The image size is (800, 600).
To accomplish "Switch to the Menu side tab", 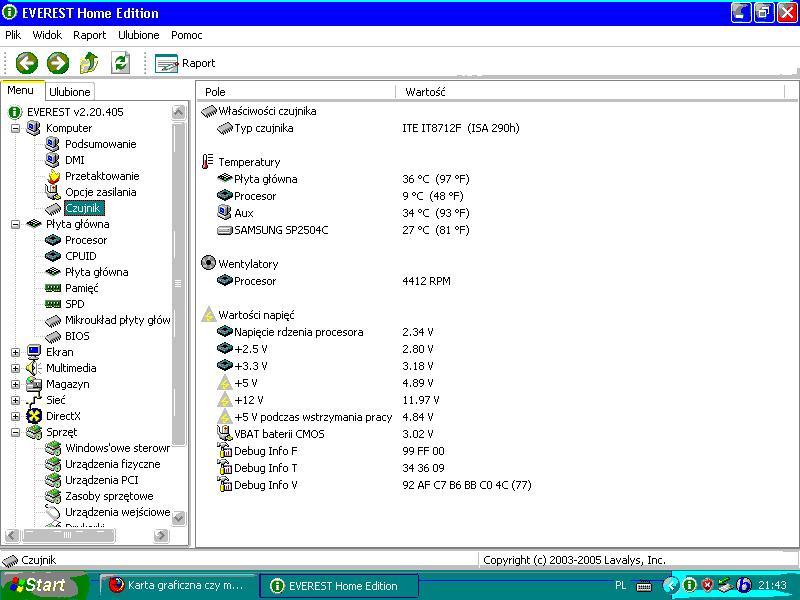I will click(x=20, y=90).
